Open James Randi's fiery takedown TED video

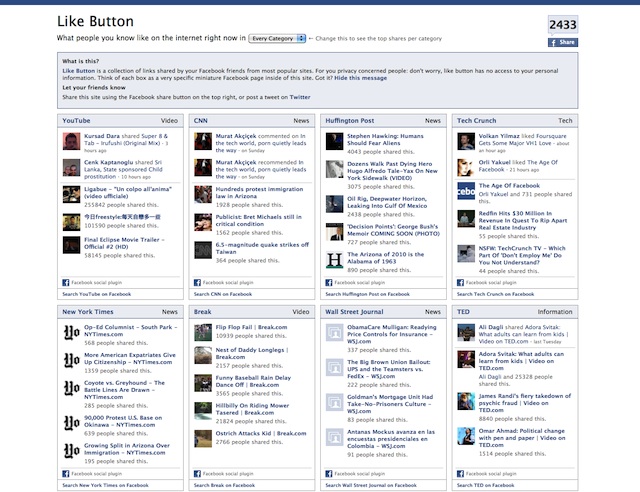(524, 403)
